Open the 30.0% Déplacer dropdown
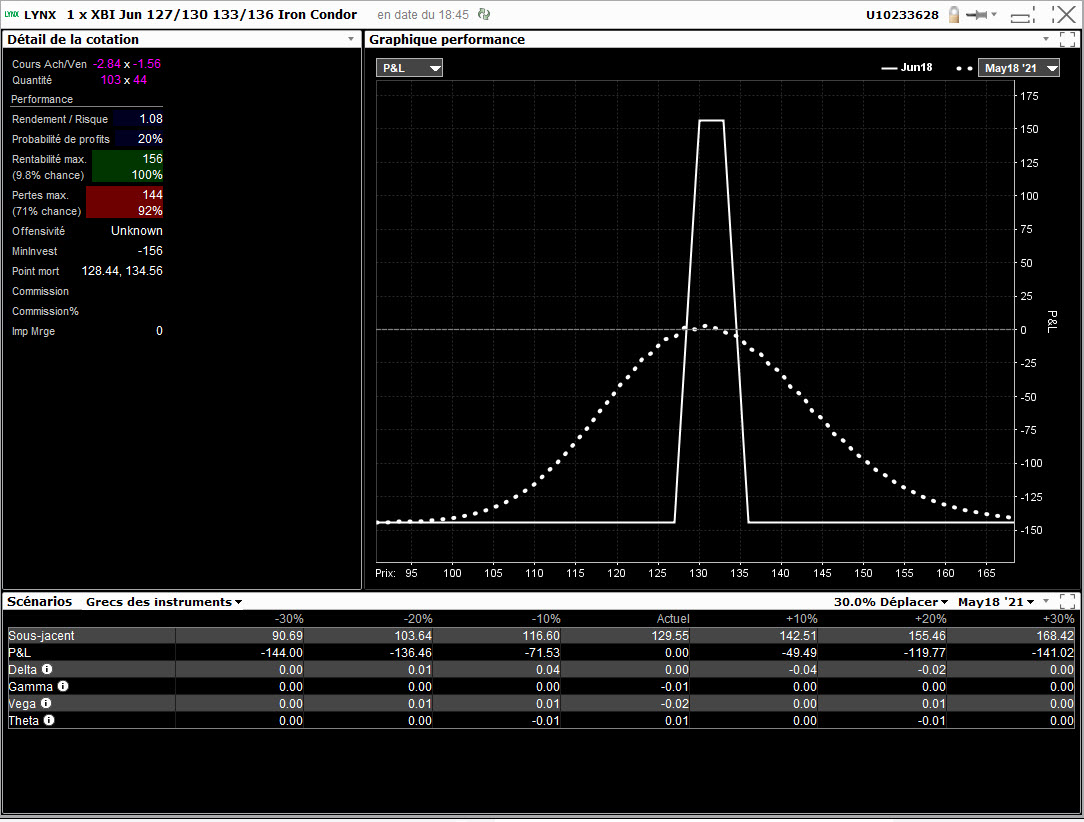 [891, 602]
